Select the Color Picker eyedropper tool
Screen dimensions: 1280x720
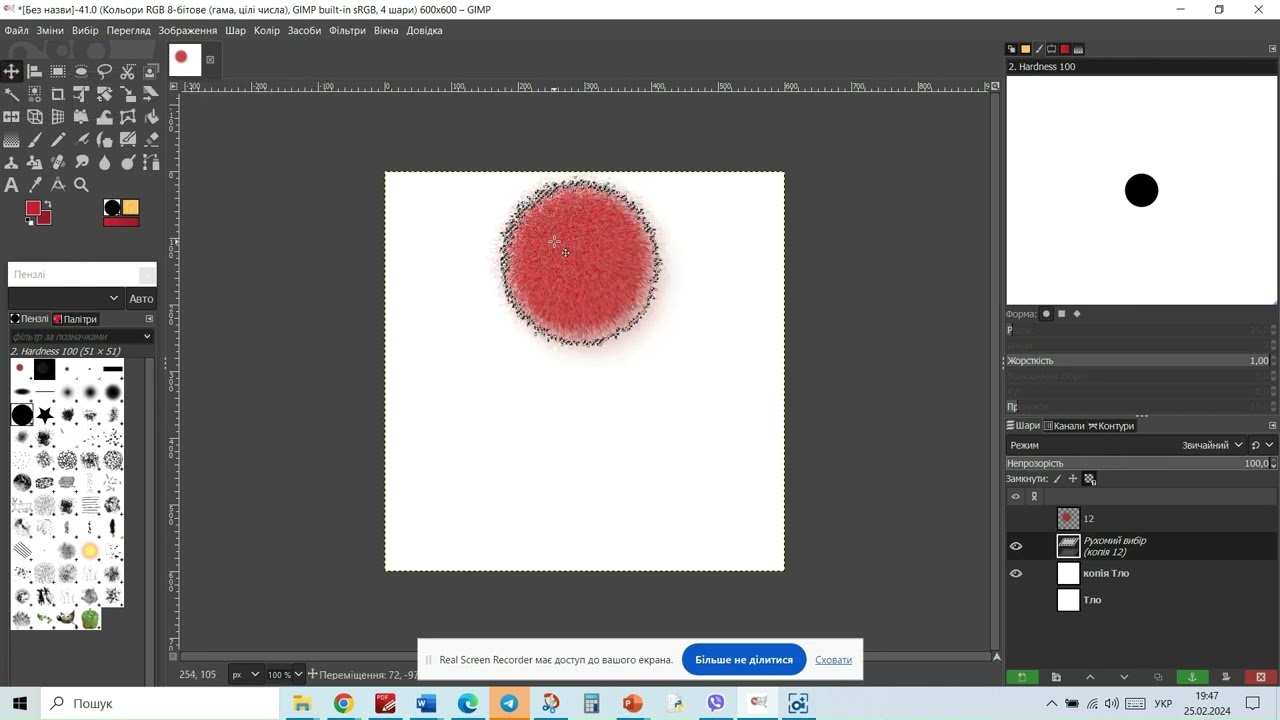[x=35, y=185]
